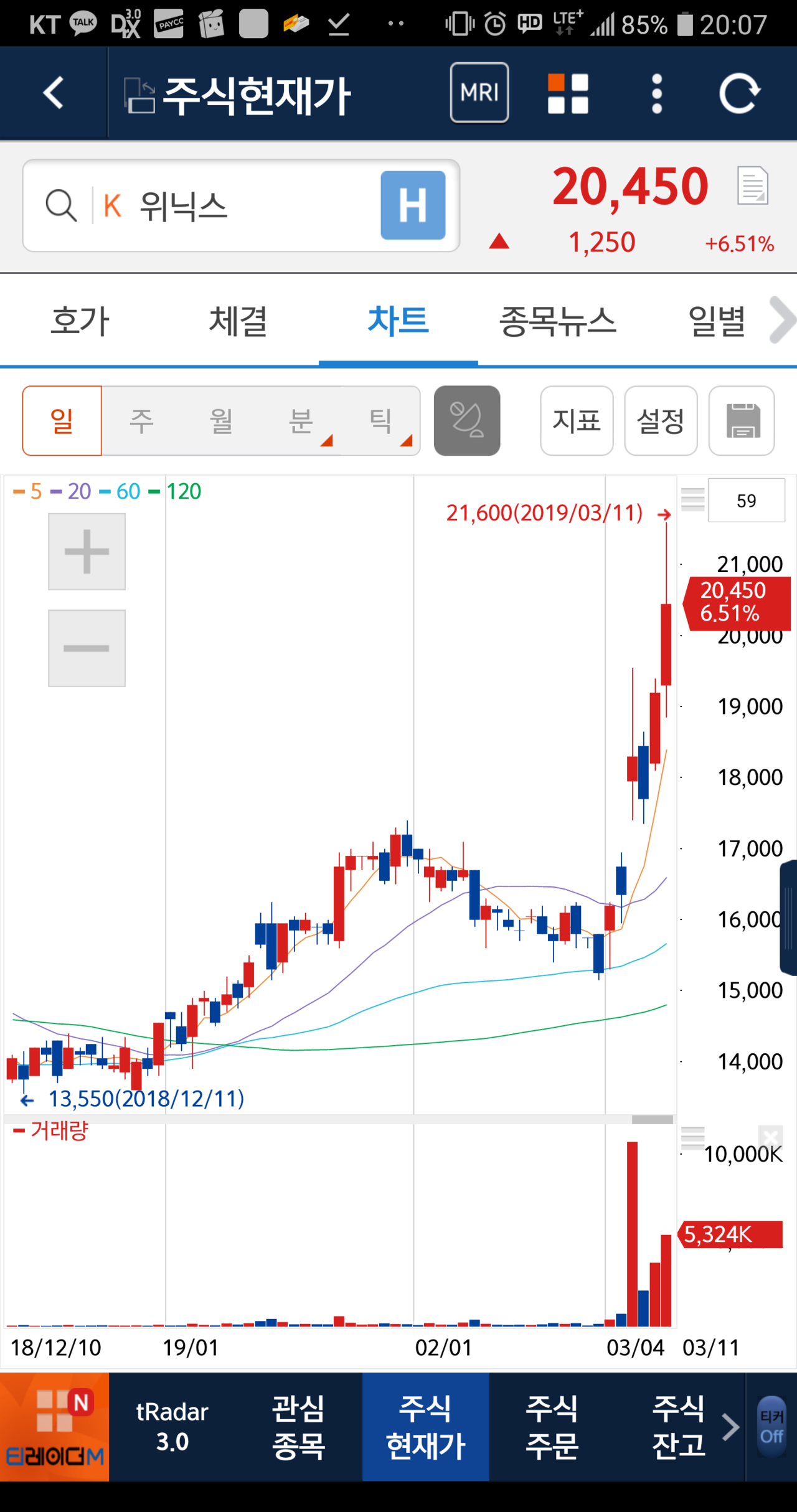Tap the back arrow icon
Screen dimensions: 797x1512
(54, 93)
